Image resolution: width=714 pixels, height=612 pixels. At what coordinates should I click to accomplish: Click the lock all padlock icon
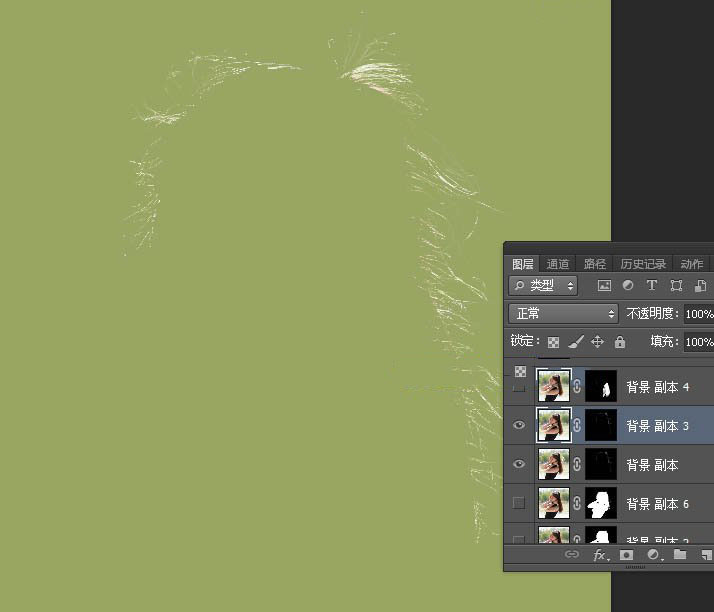[620, 342]
